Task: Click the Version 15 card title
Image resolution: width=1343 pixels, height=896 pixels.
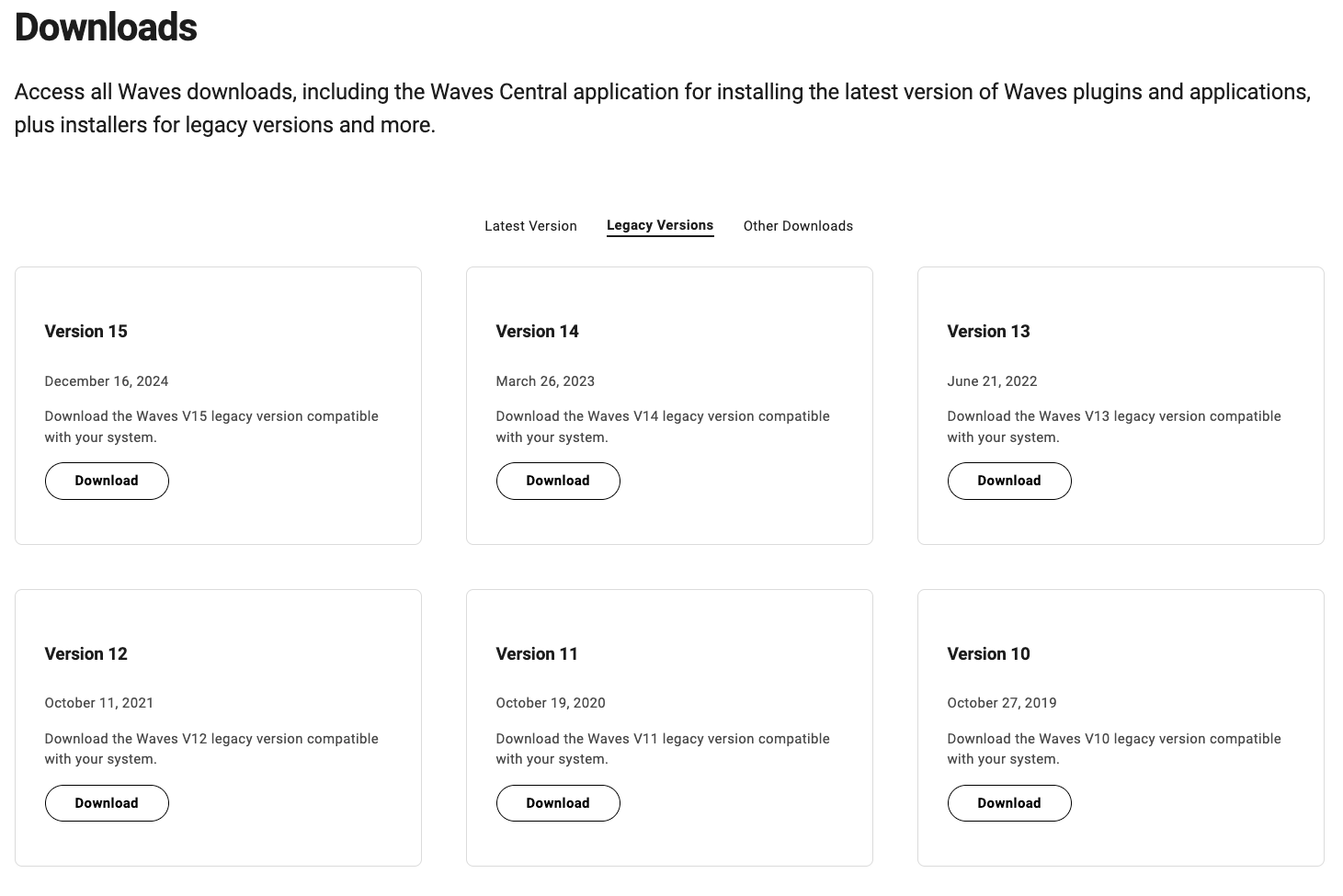Action: 86,332
